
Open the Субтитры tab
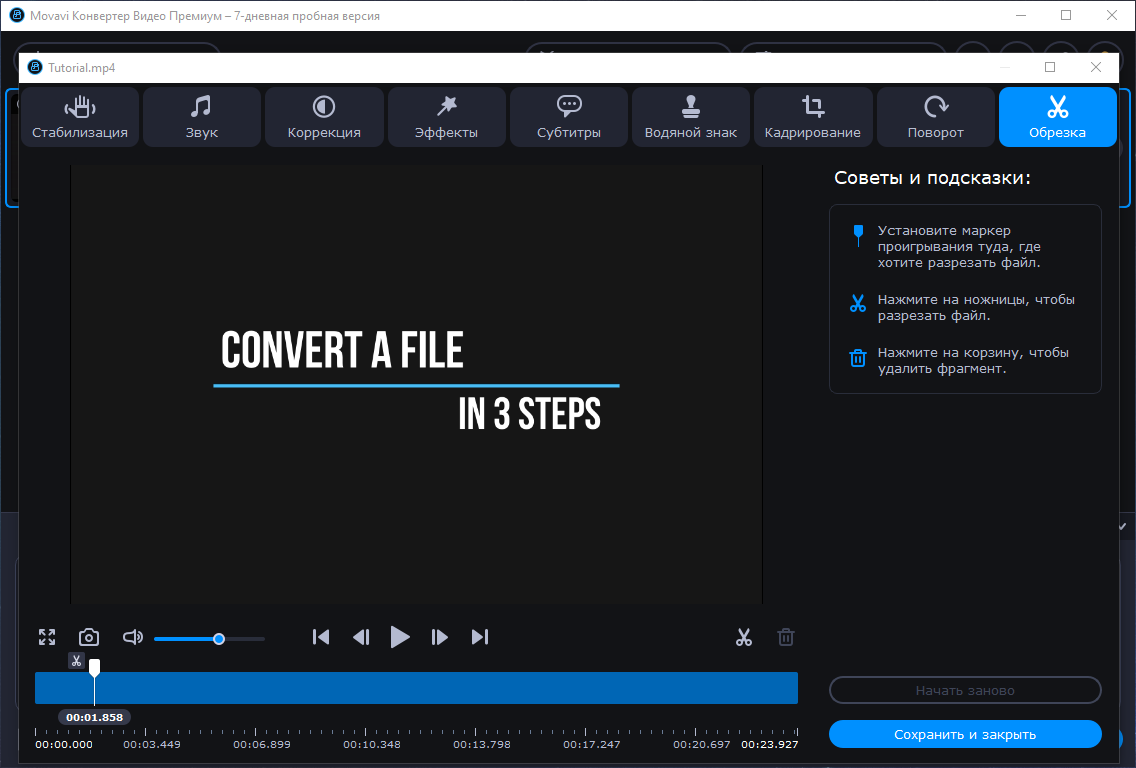coord(569,117)
